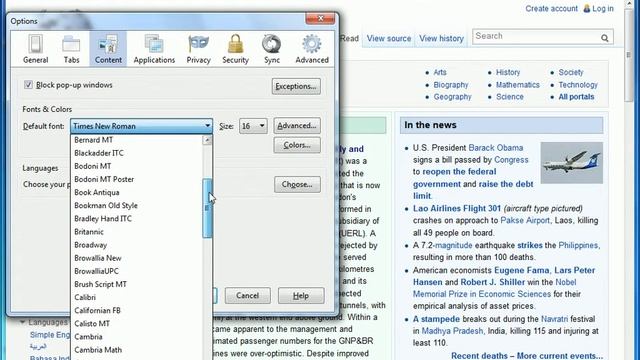
Task: Click the user icon beside Log in
Action: (587, 8)
